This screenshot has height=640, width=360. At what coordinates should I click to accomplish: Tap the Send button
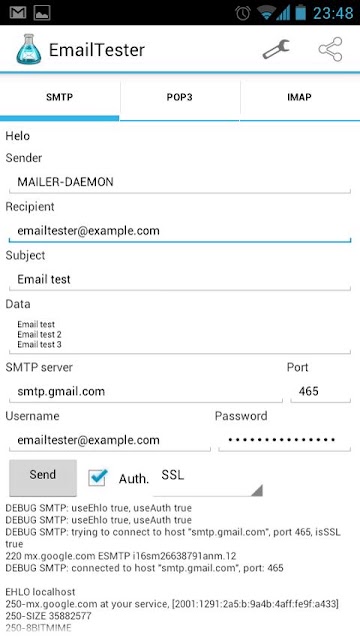click(43, 478)
